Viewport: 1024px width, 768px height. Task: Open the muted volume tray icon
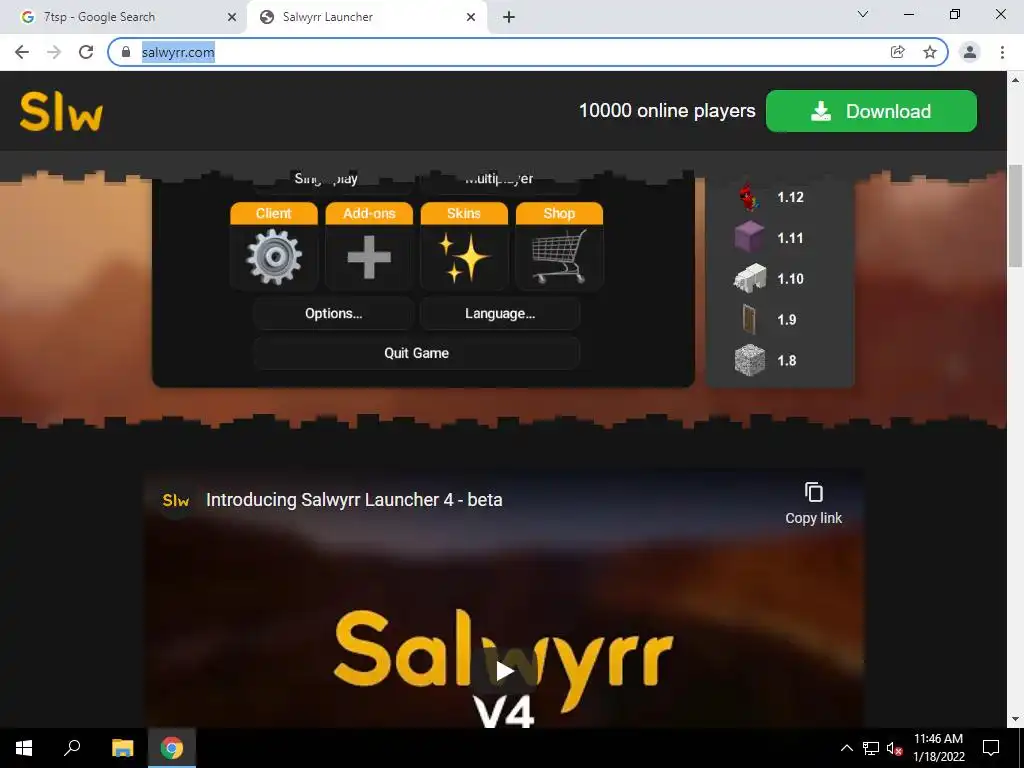895,748
